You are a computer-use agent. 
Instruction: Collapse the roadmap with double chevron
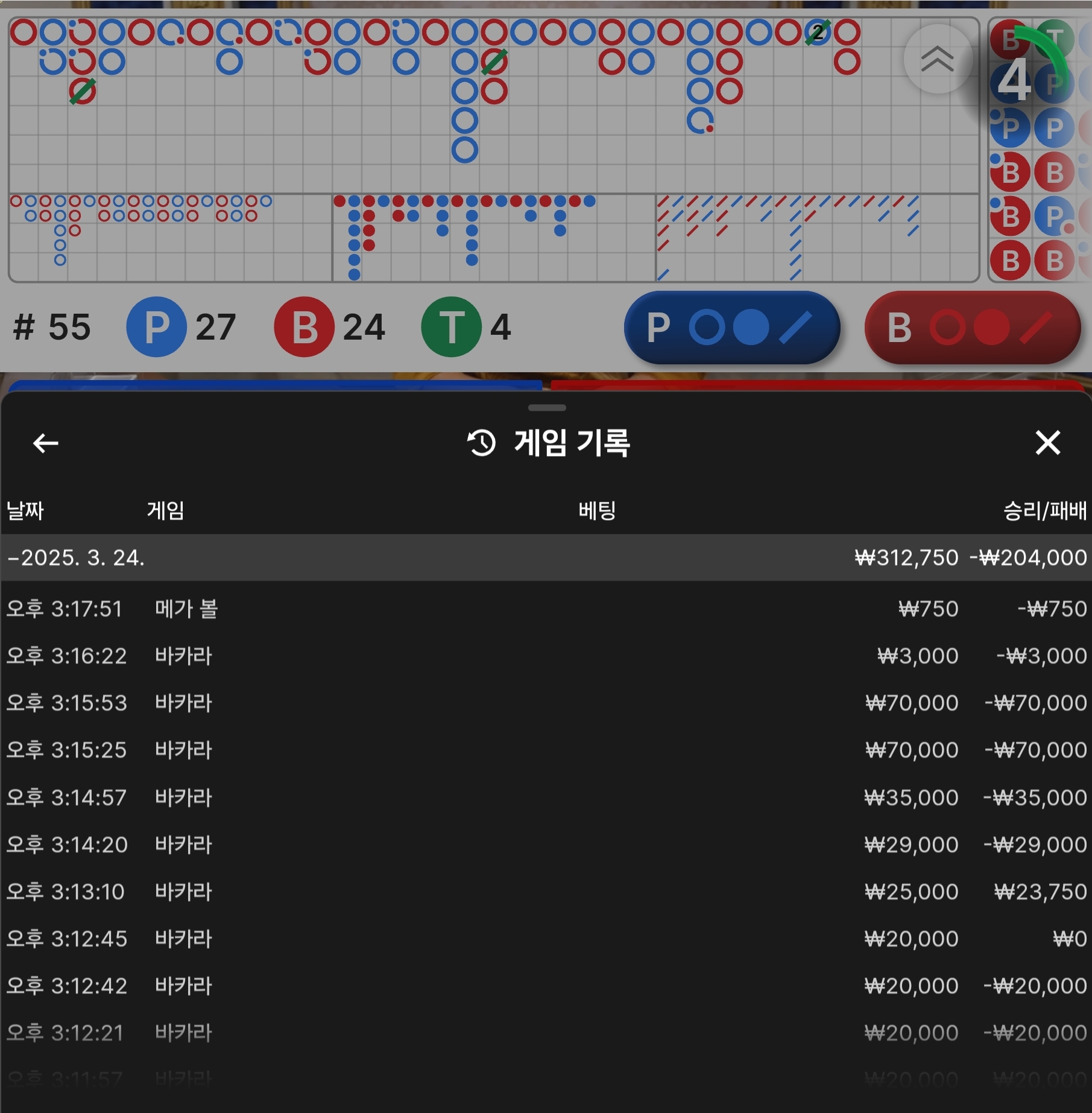point(937,59)
